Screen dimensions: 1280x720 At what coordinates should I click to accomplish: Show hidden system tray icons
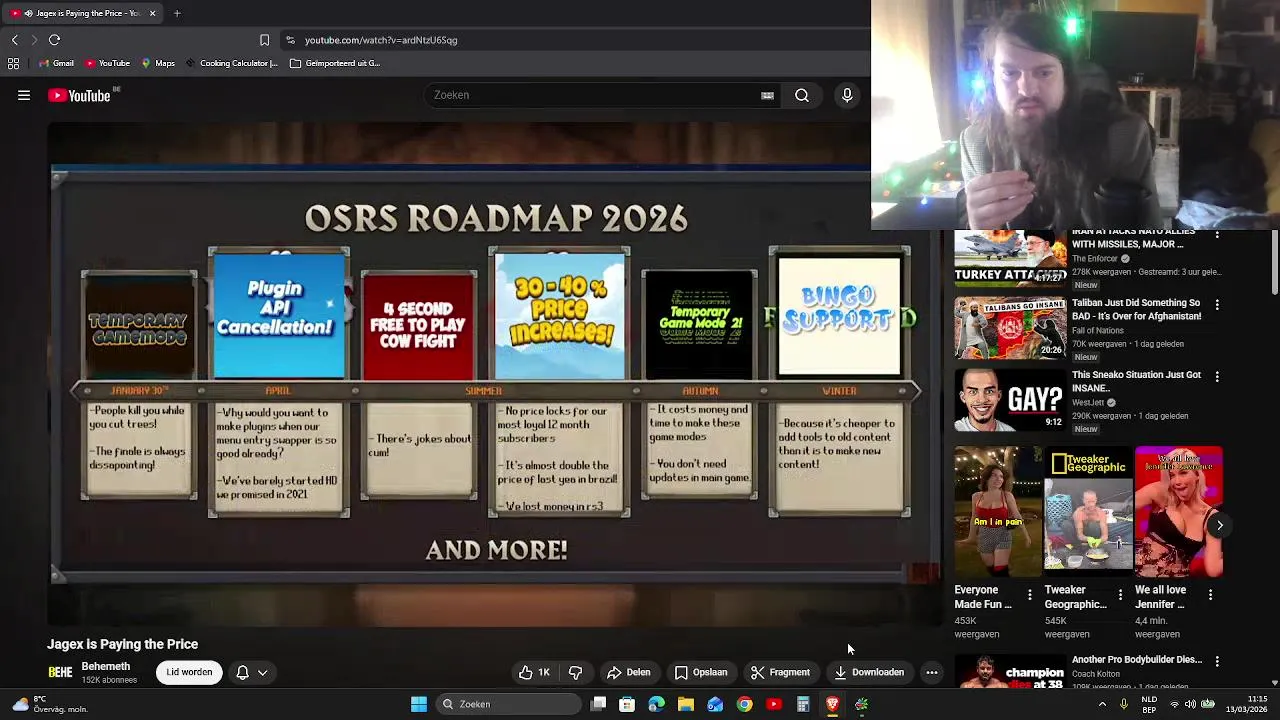click(1102, 704)
